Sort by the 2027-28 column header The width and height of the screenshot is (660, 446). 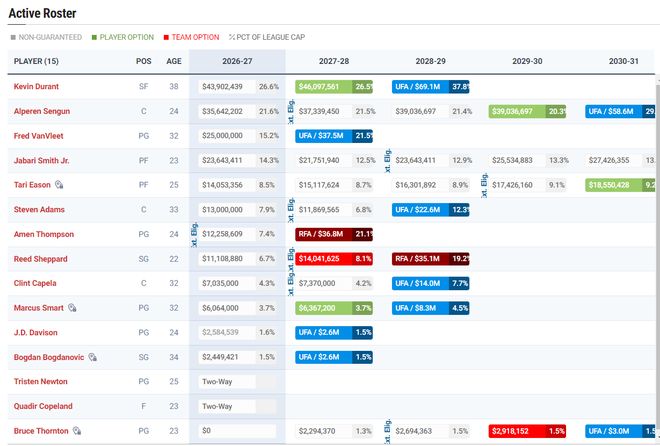coord(334,61)
